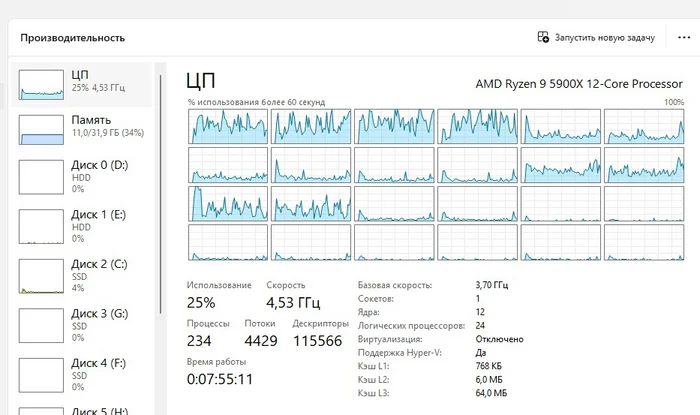Click the 'Поддержка Hyper-V:' label

click(400, 353)
